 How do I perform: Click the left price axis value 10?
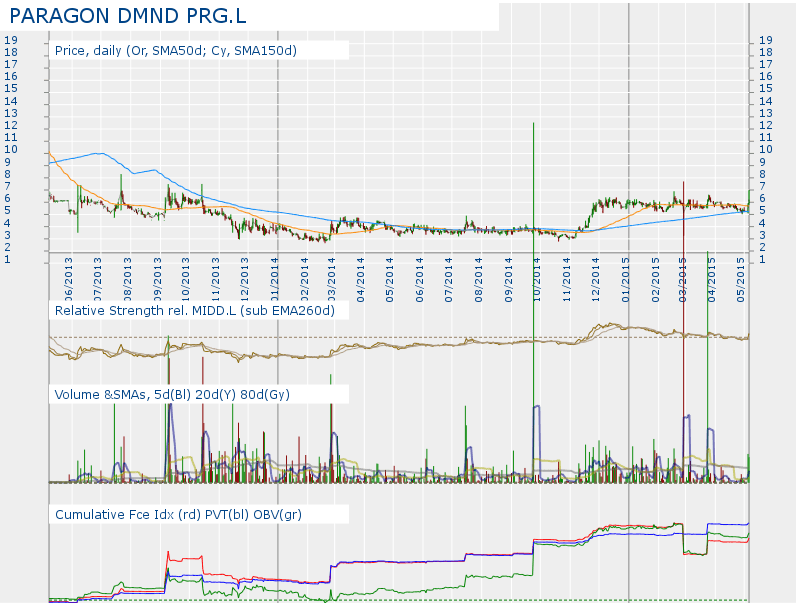(x=11, y=150)
